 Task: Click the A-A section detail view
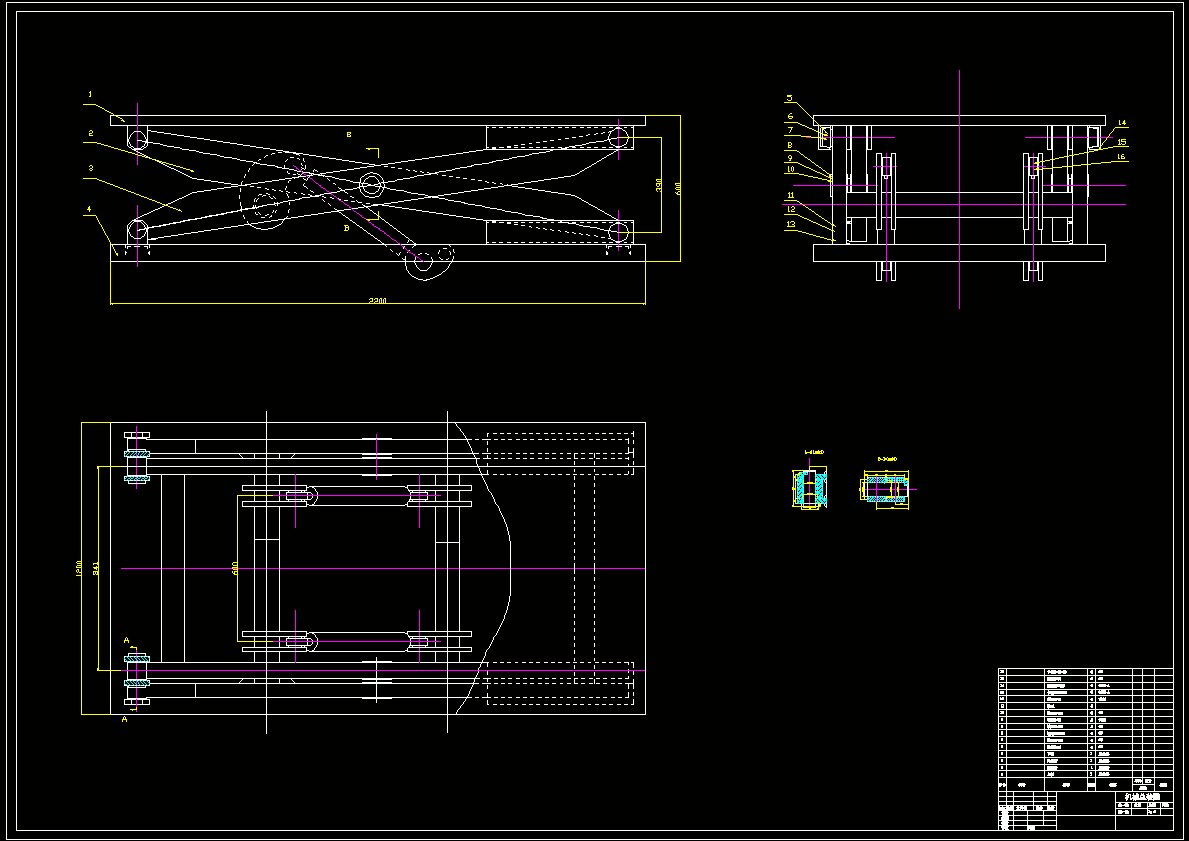pyautogui.click(x=810, y=486)
